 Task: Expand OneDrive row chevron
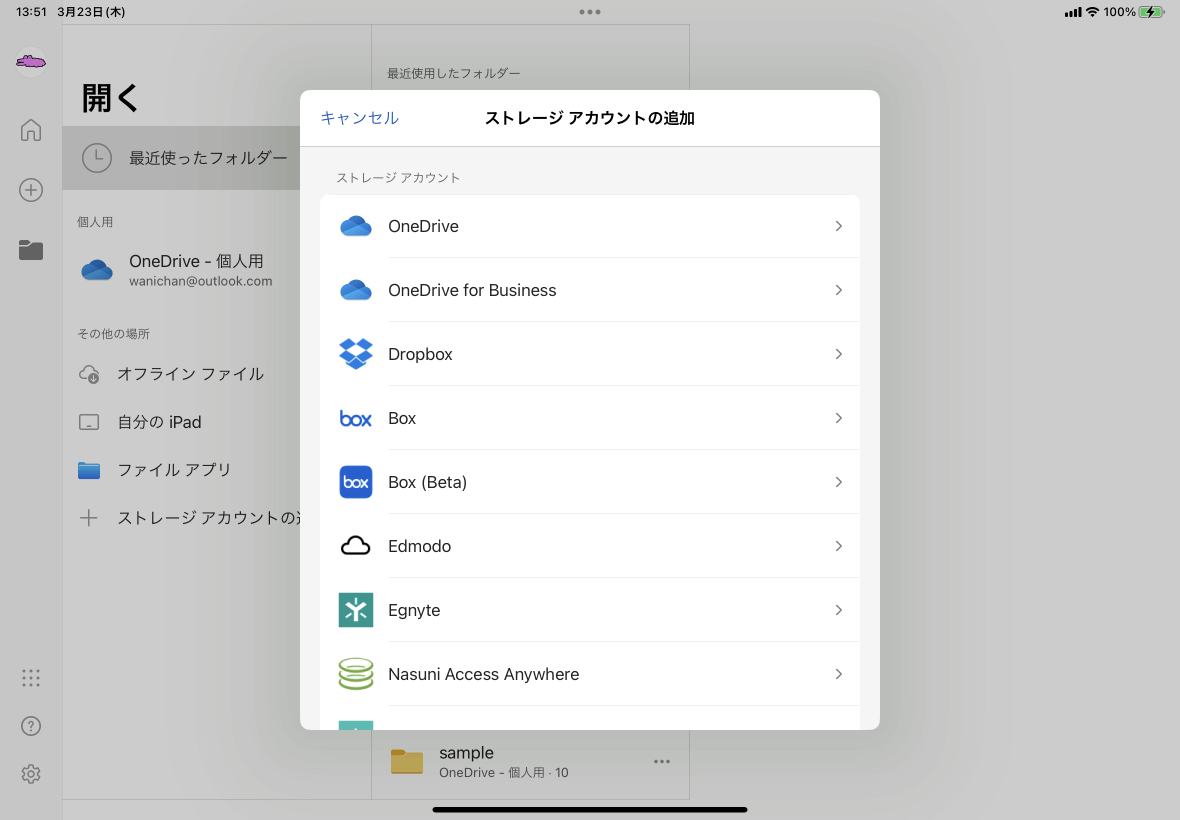pyautogui.click(x=838, y=226)
